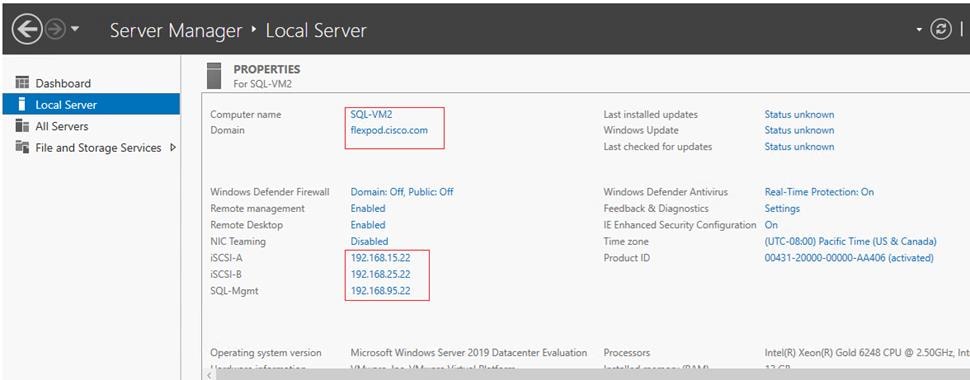Open the navigation history dropdown arrow
The width and height of the screenshot is (970, 380).
pyautogui.click(x=75, y=29)
